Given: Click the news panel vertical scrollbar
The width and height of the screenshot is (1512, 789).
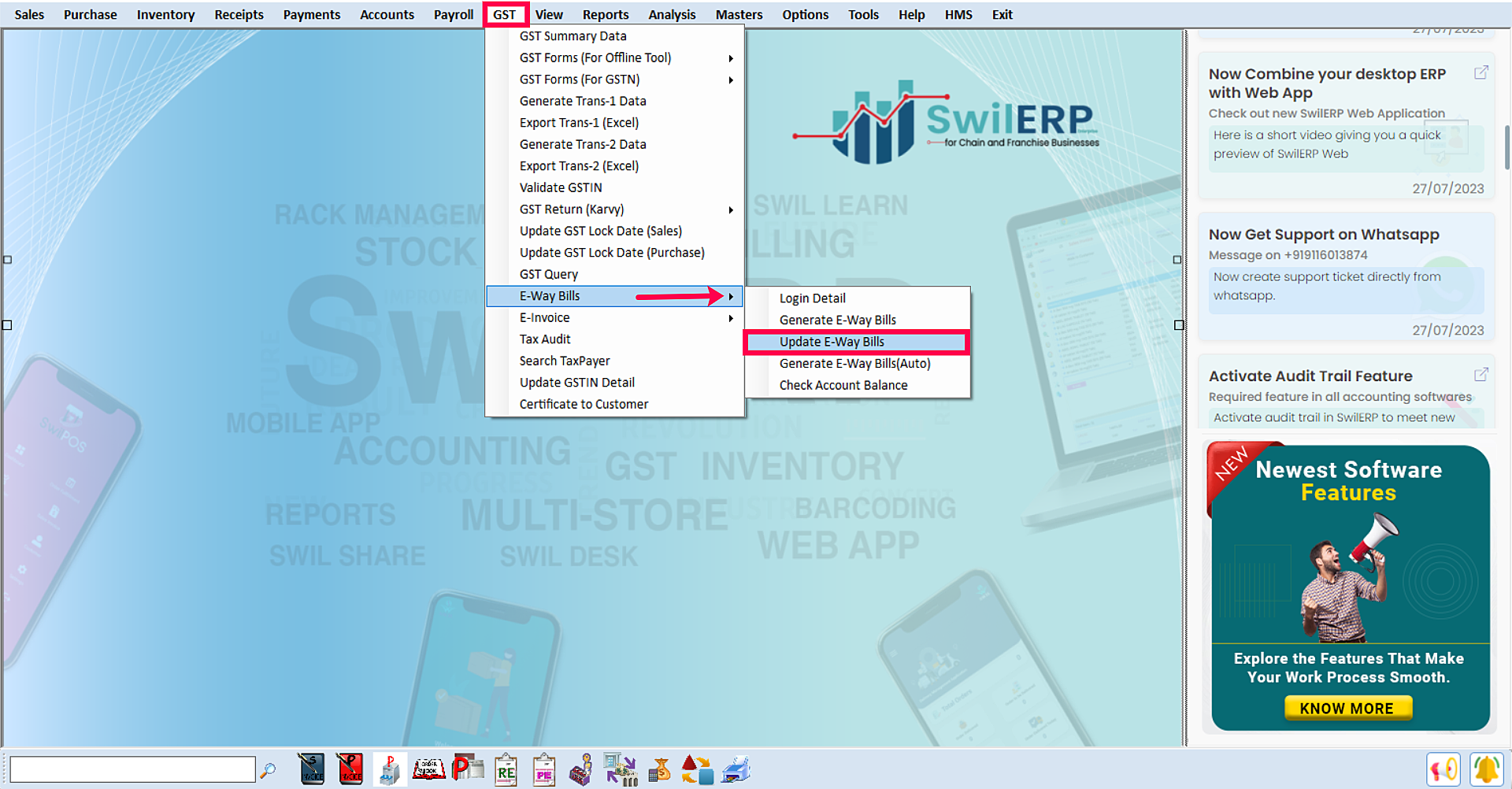Looking at the screenshot, I should tap(1506, 146).
